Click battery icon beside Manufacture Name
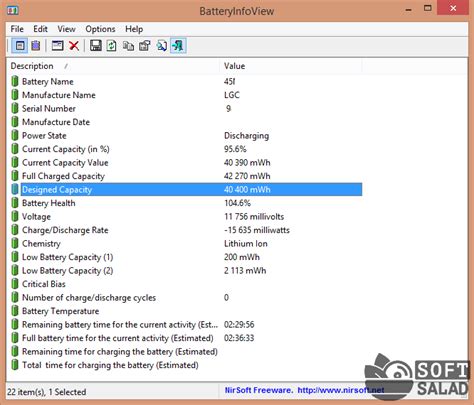Viewport: 474px width, 405px height. coord(15,95)
